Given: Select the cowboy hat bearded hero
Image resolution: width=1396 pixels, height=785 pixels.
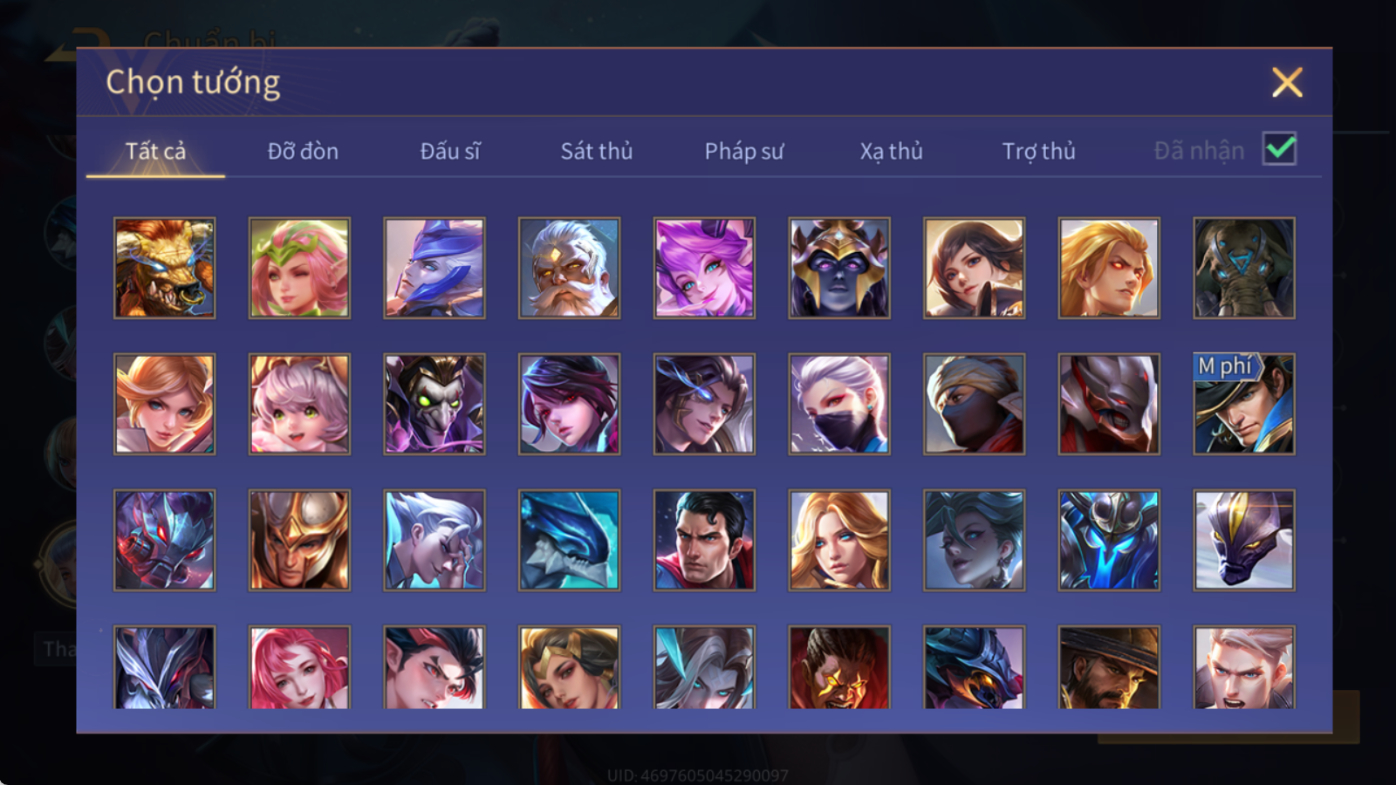Looking at the screenshot, I should (1109, 668).
